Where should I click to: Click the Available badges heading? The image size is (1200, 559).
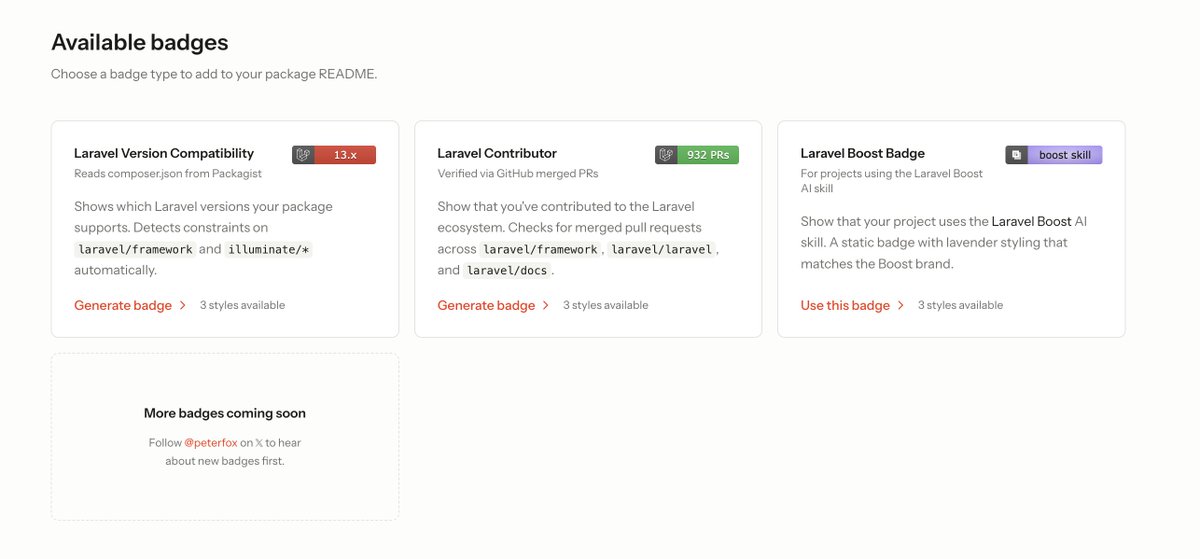pos(140,42)
